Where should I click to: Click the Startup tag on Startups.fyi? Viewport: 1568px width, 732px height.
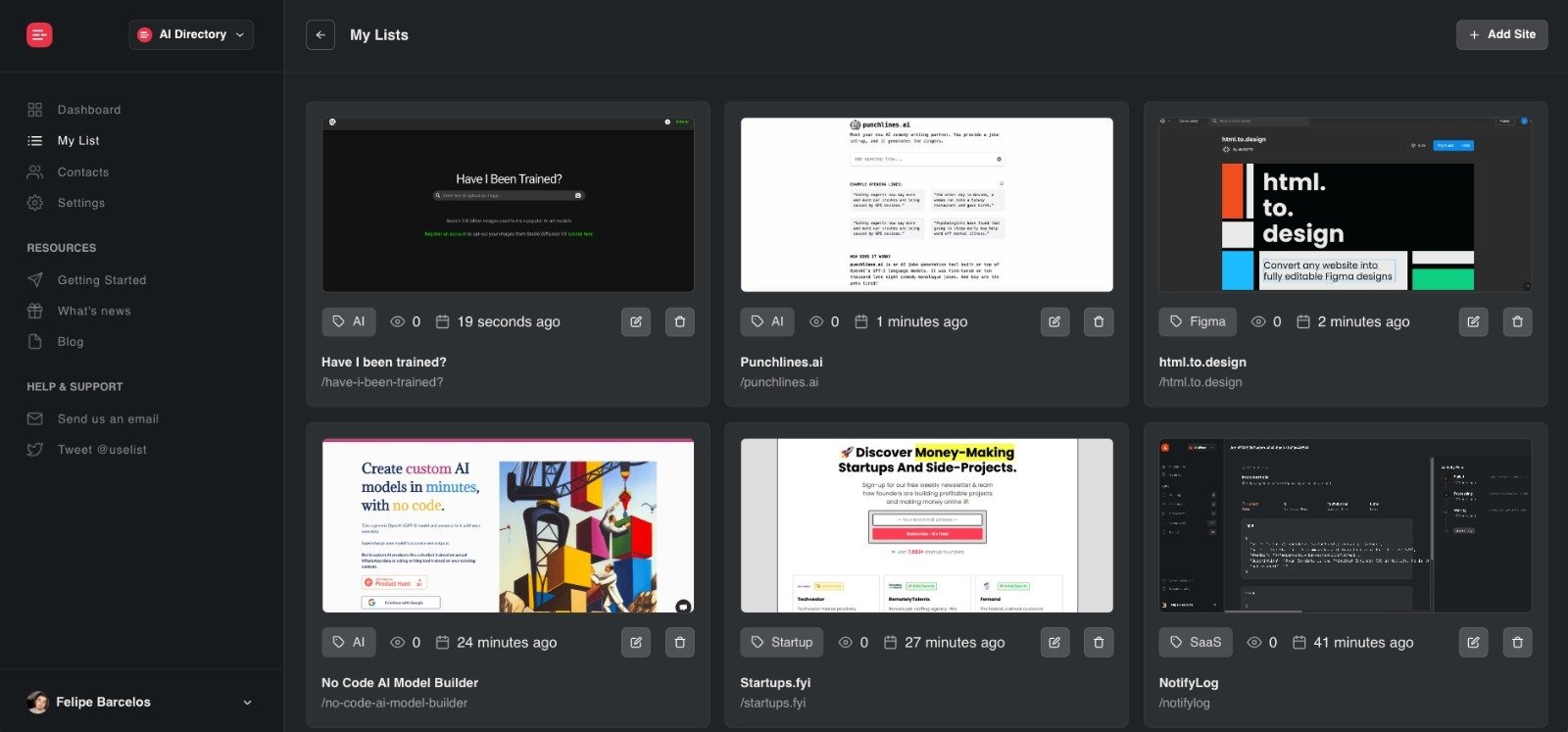(782, 643)
